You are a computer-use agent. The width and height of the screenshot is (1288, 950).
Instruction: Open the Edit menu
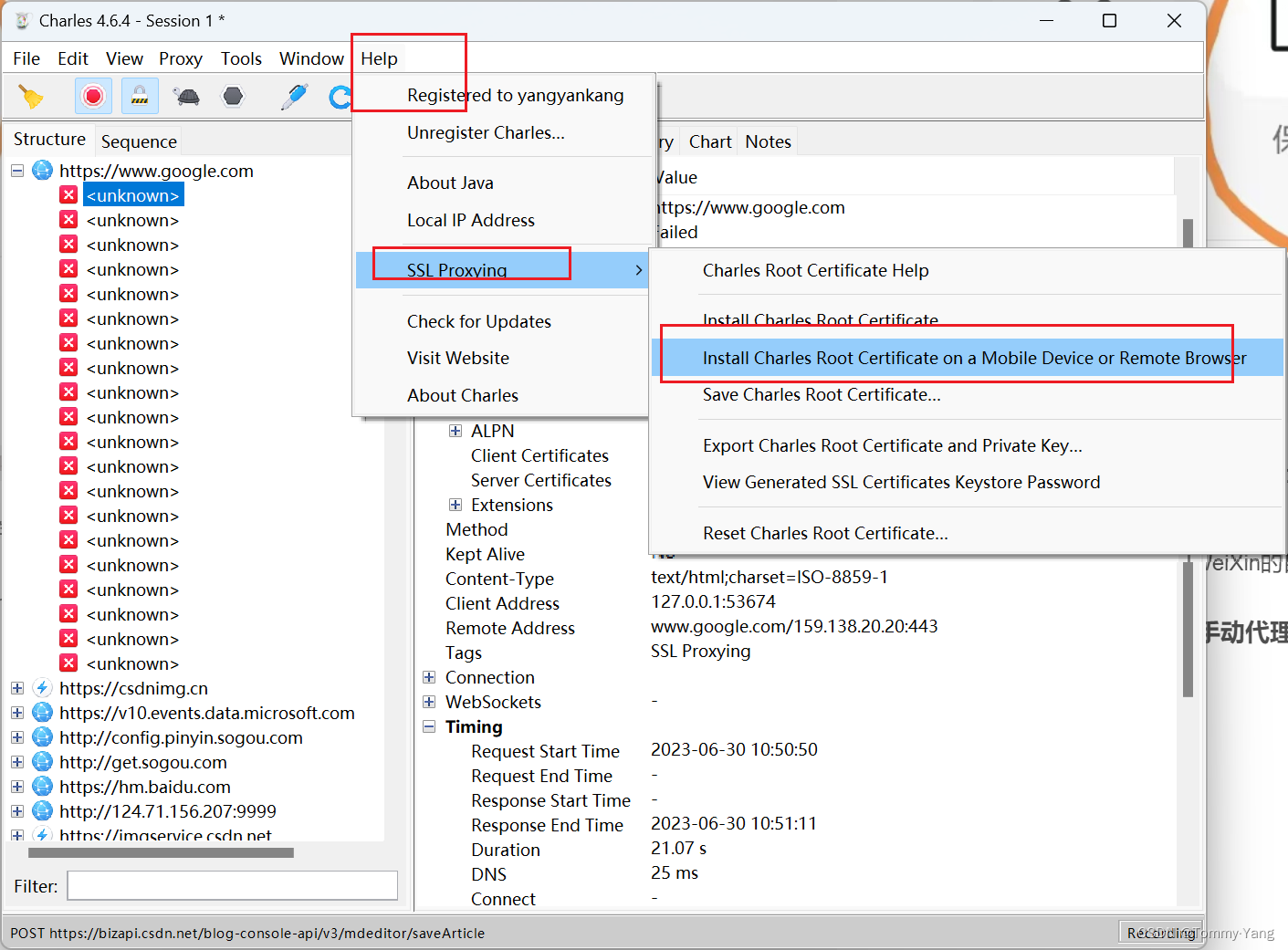[x=73, y=58]
